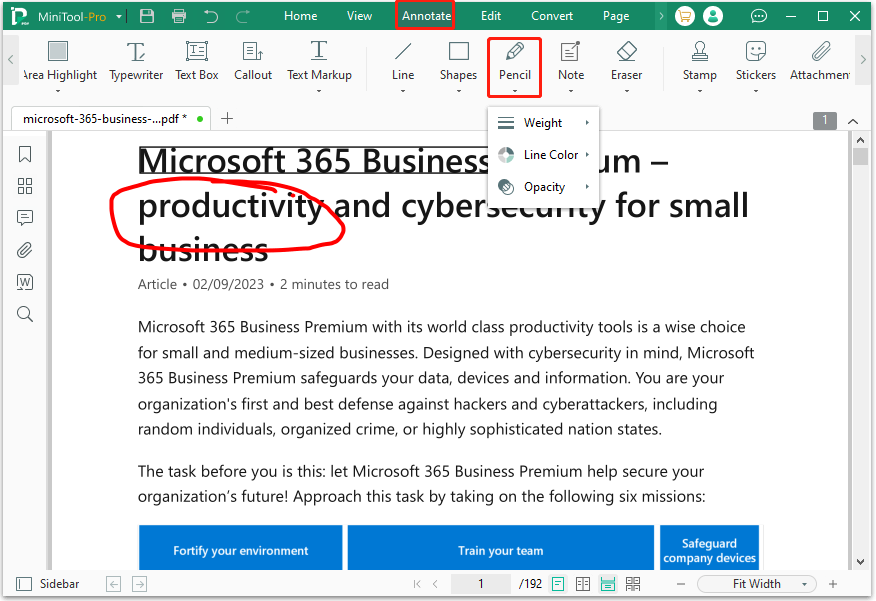
Task: Expand the MiniTool-Pro app menu arrow
Action: (119, 17)
